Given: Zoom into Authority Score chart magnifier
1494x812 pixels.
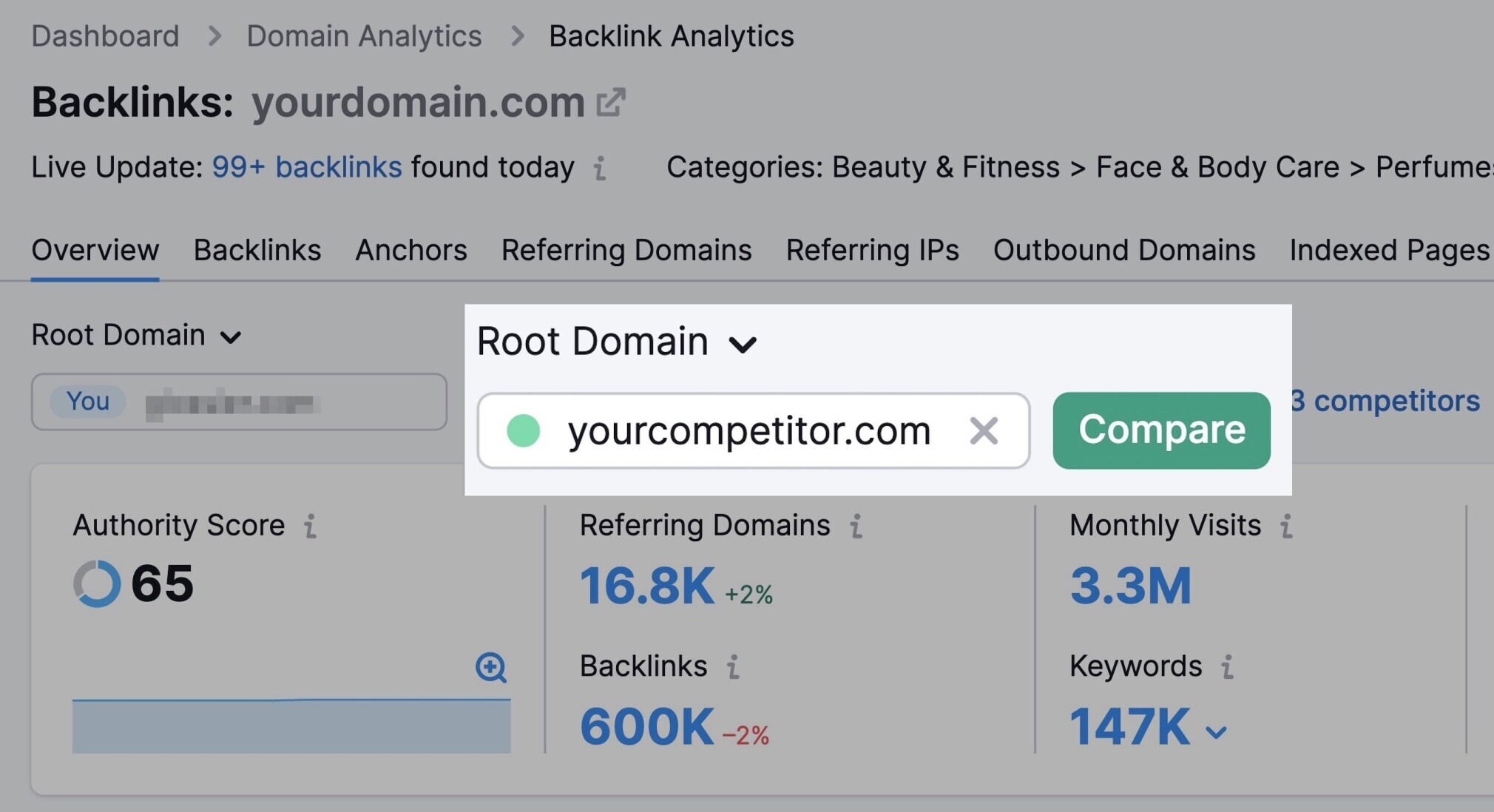Looking at the screenshot, I should coord(491,668).
